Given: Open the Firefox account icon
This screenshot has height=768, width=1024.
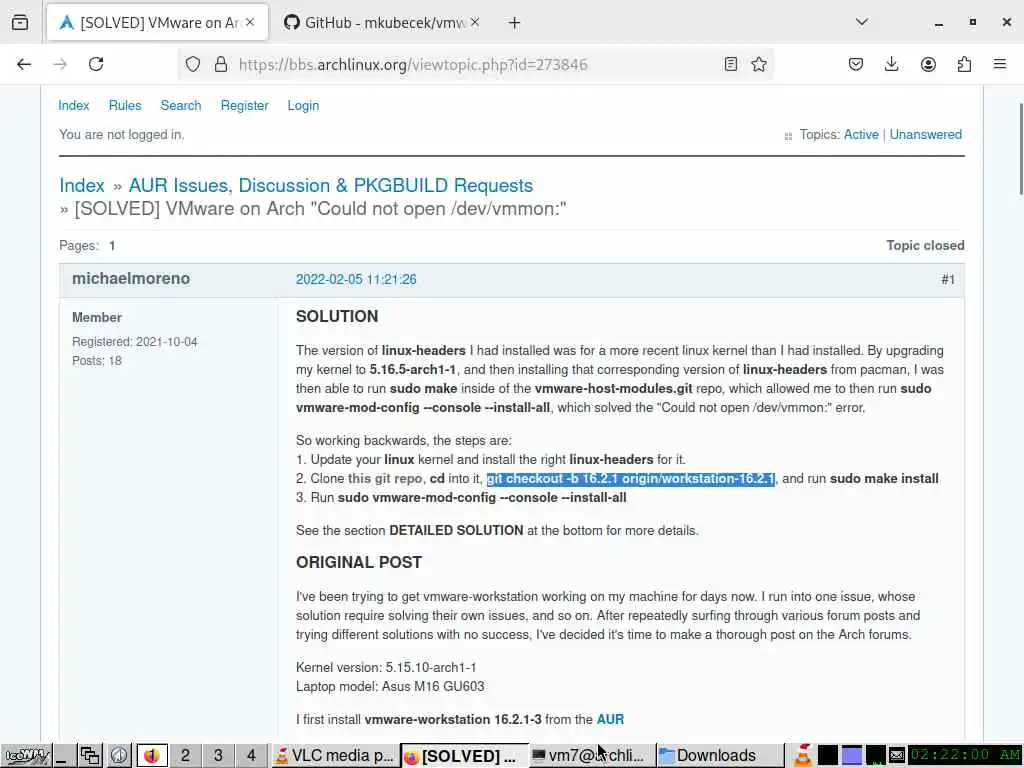Looking at the screenshot, I should tap(928, 64).
